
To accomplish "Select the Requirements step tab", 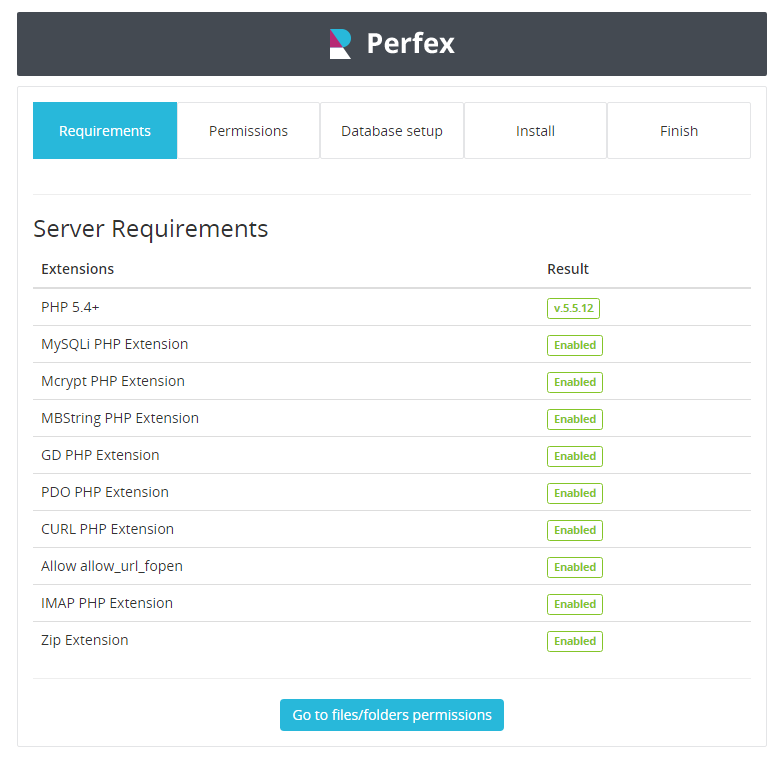I will point(105,131).
